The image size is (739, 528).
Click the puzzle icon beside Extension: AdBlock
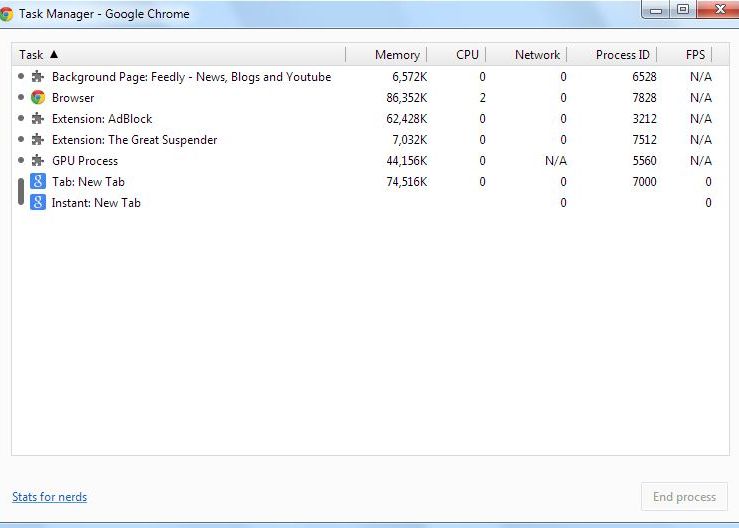point(38,118)
